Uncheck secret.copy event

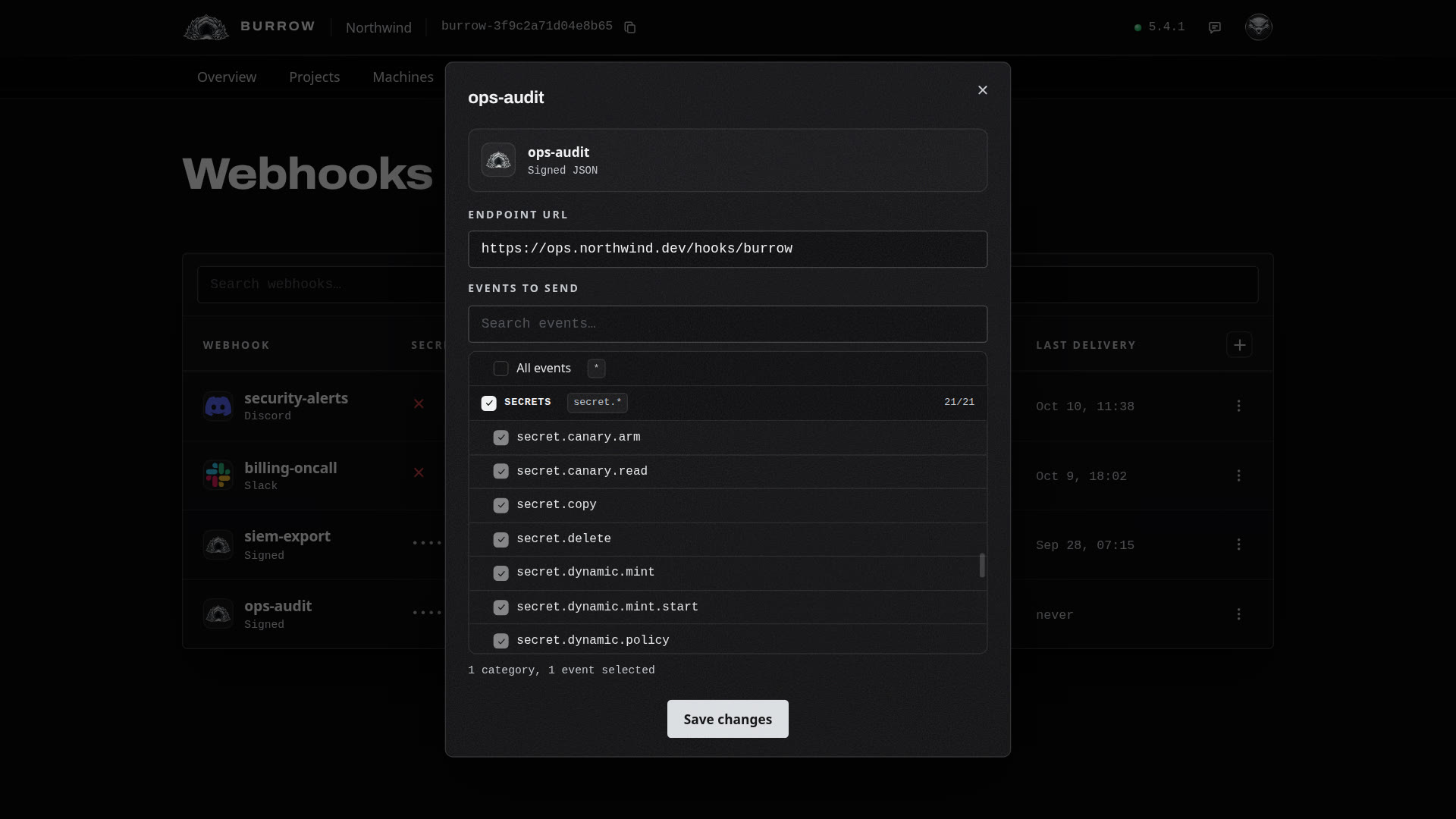(500, 505)
